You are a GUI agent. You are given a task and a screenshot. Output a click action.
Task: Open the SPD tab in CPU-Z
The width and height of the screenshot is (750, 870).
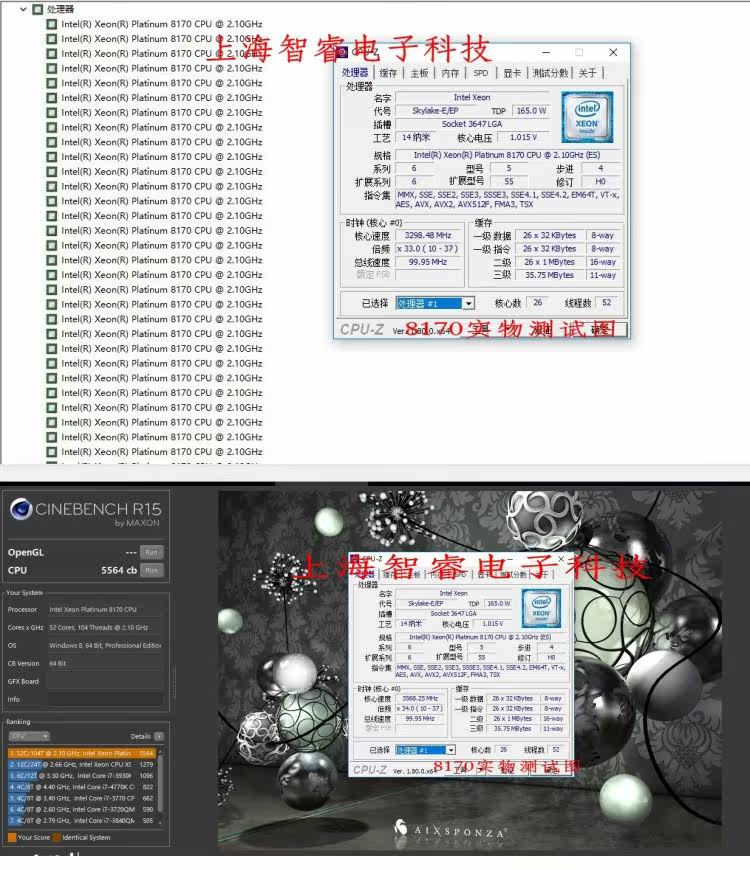(x=481, y=73)
